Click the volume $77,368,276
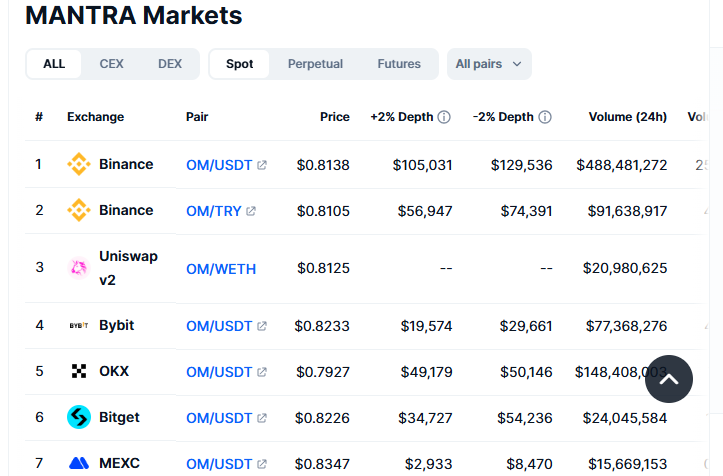The height and width of the screenshot is (476, 723). click(x=626, y=326)
